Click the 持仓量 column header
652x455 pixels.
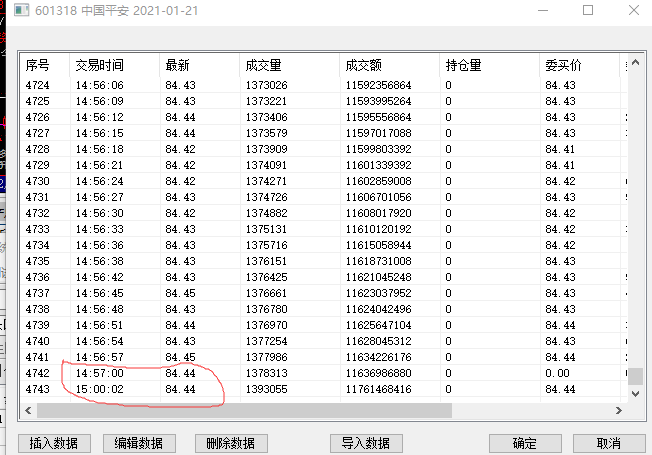(x=490, y=65)
